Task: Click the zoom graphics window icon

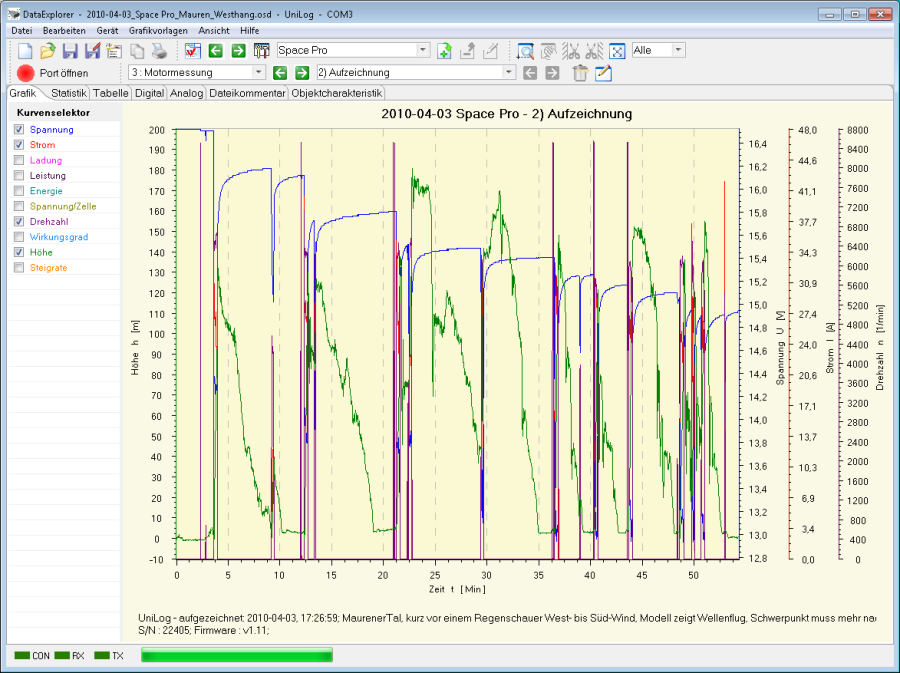Action: (x=526, y=51)
